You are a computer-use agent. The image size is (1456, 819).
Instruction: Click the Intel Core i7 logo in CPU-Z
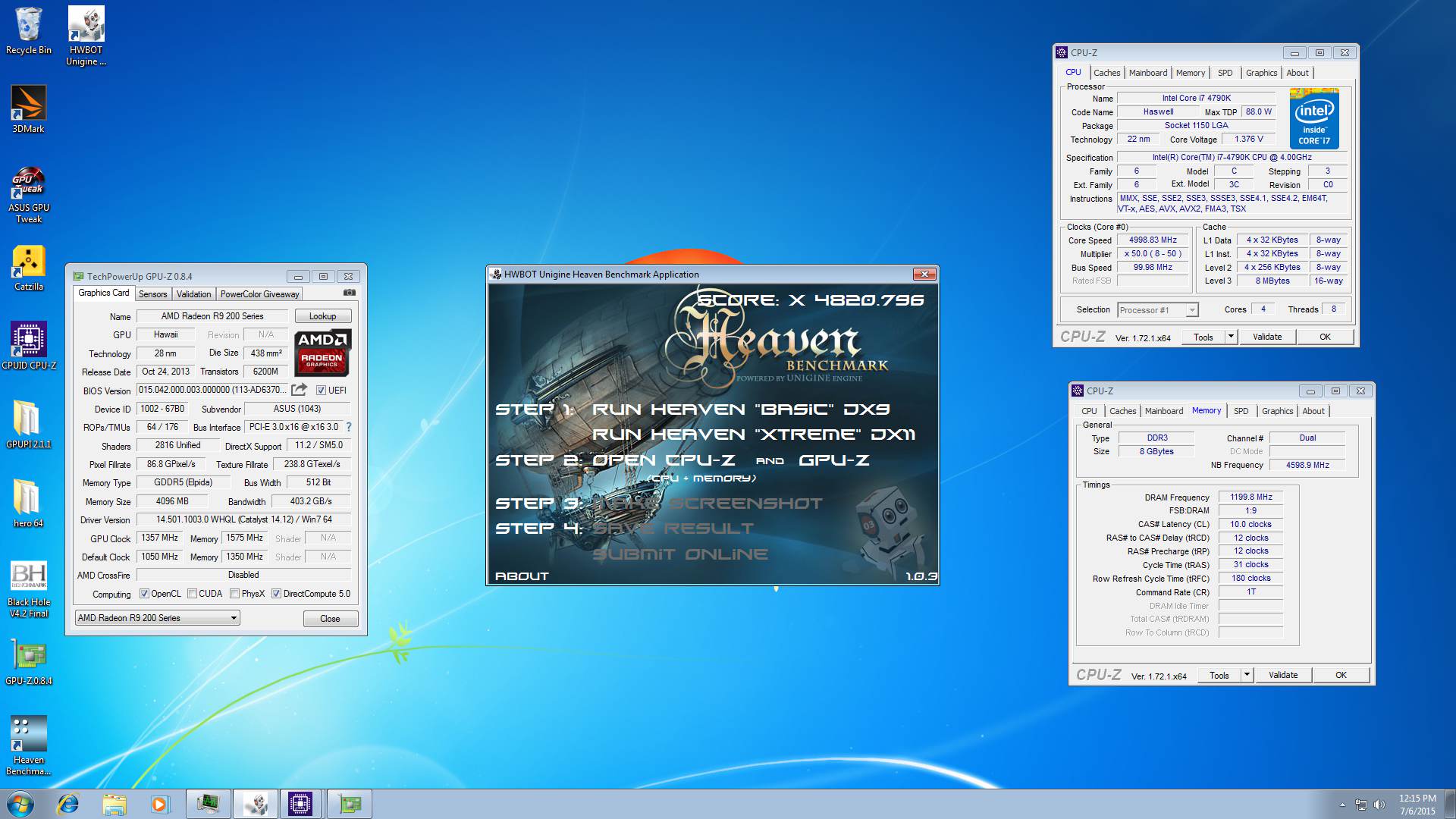(1314, 118)
